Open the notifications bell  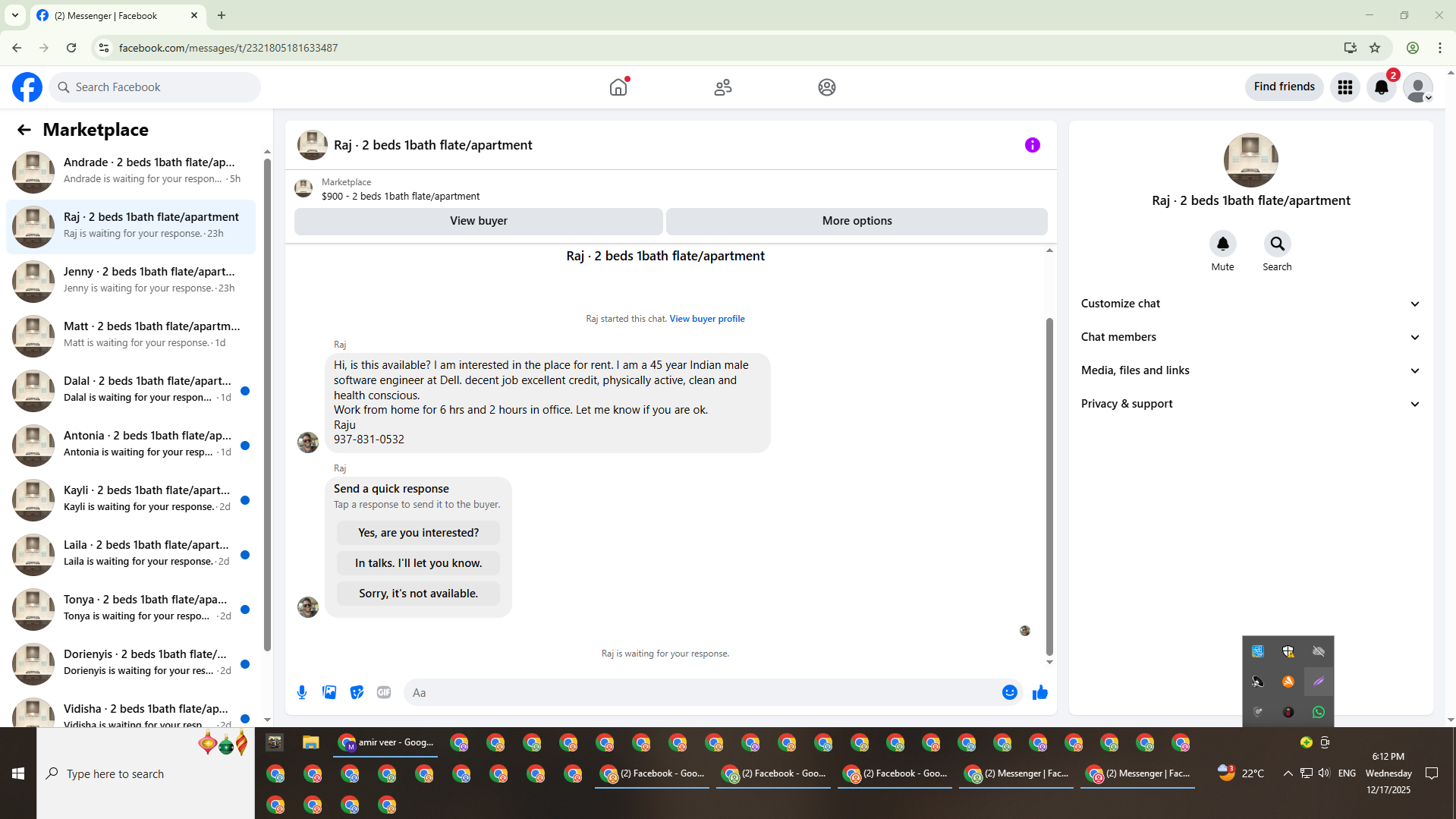coord(1382,87)
